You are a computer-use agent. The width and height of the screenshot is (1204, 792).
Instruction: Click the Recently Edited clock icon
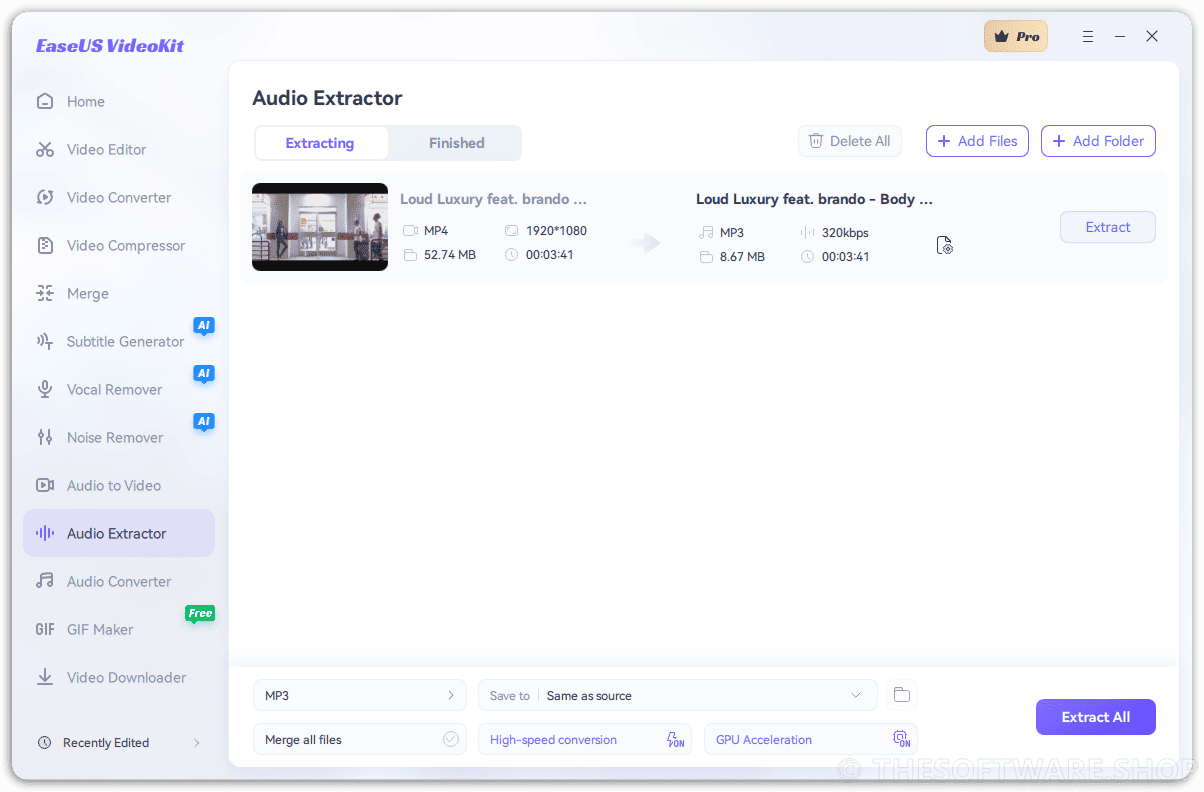(44, 743)
